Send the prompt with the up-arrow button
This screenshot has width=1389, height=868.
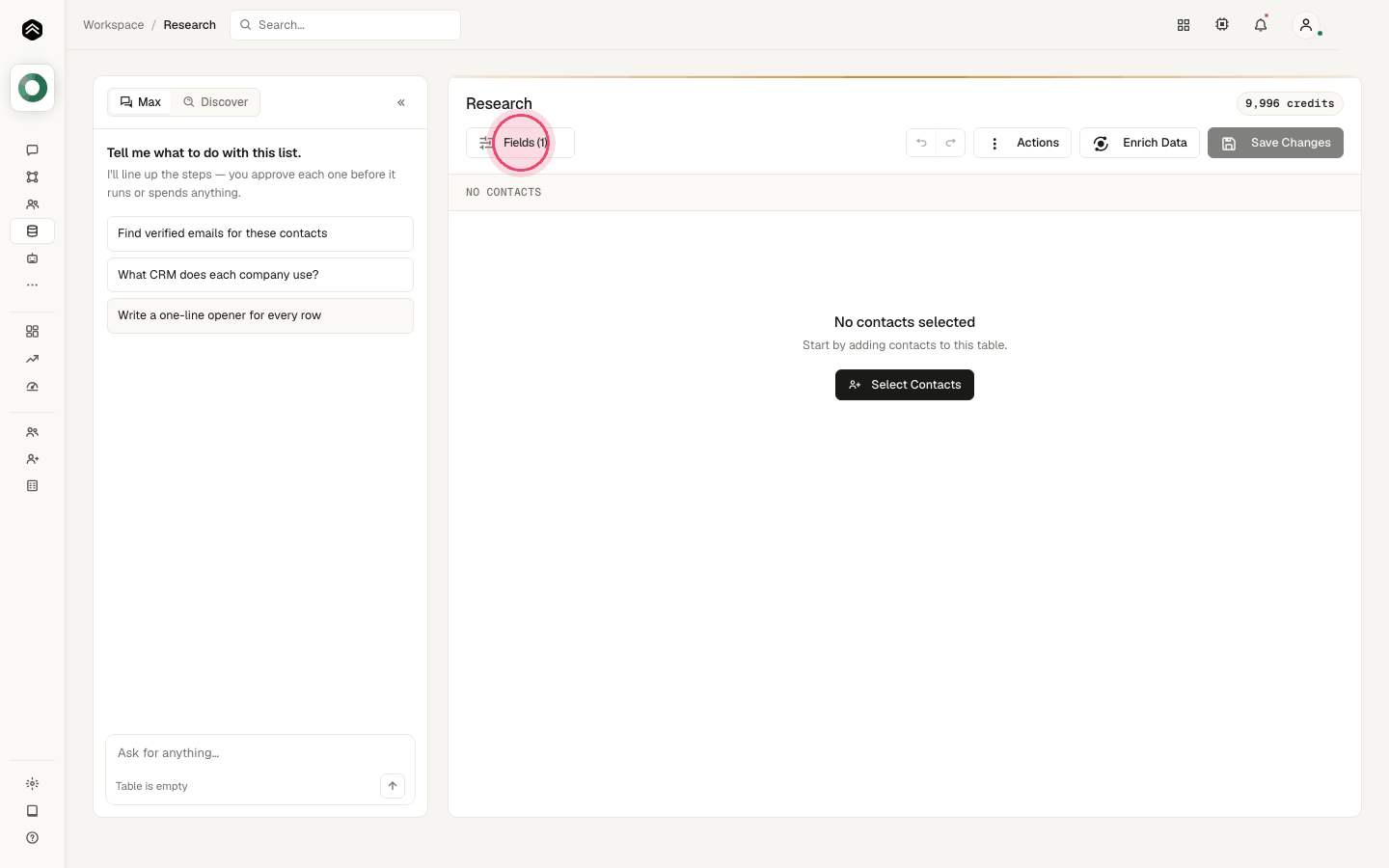coord(393,786)
